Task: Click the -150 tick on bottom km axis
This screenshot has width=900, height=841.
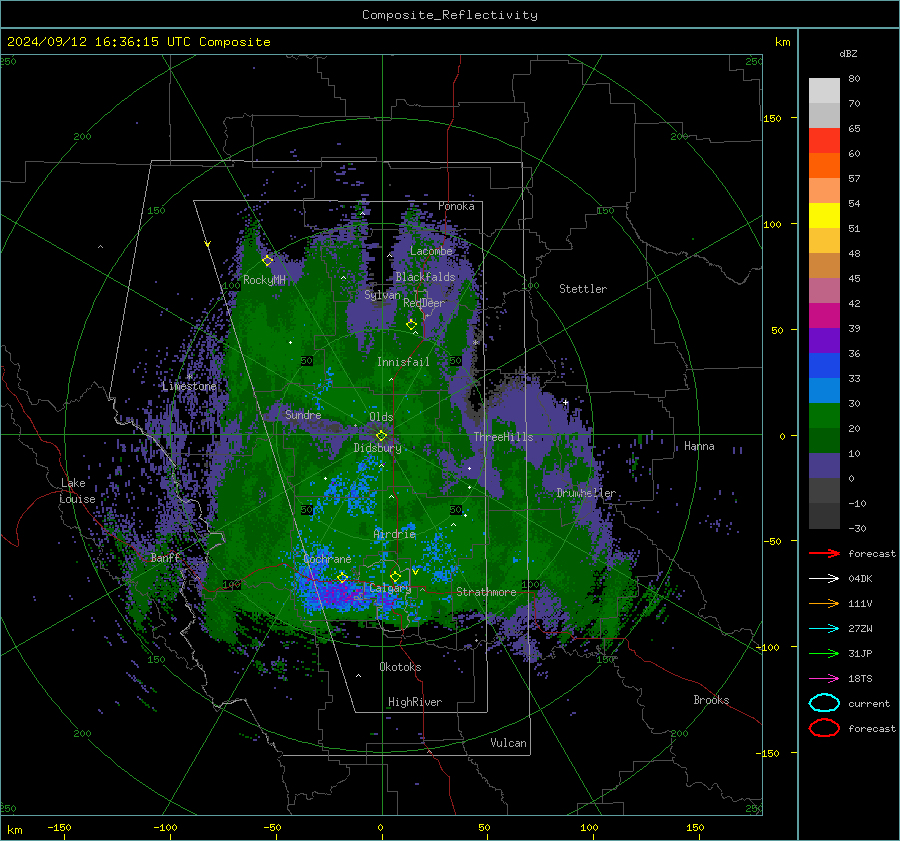Action: click(x=59, y=827)
